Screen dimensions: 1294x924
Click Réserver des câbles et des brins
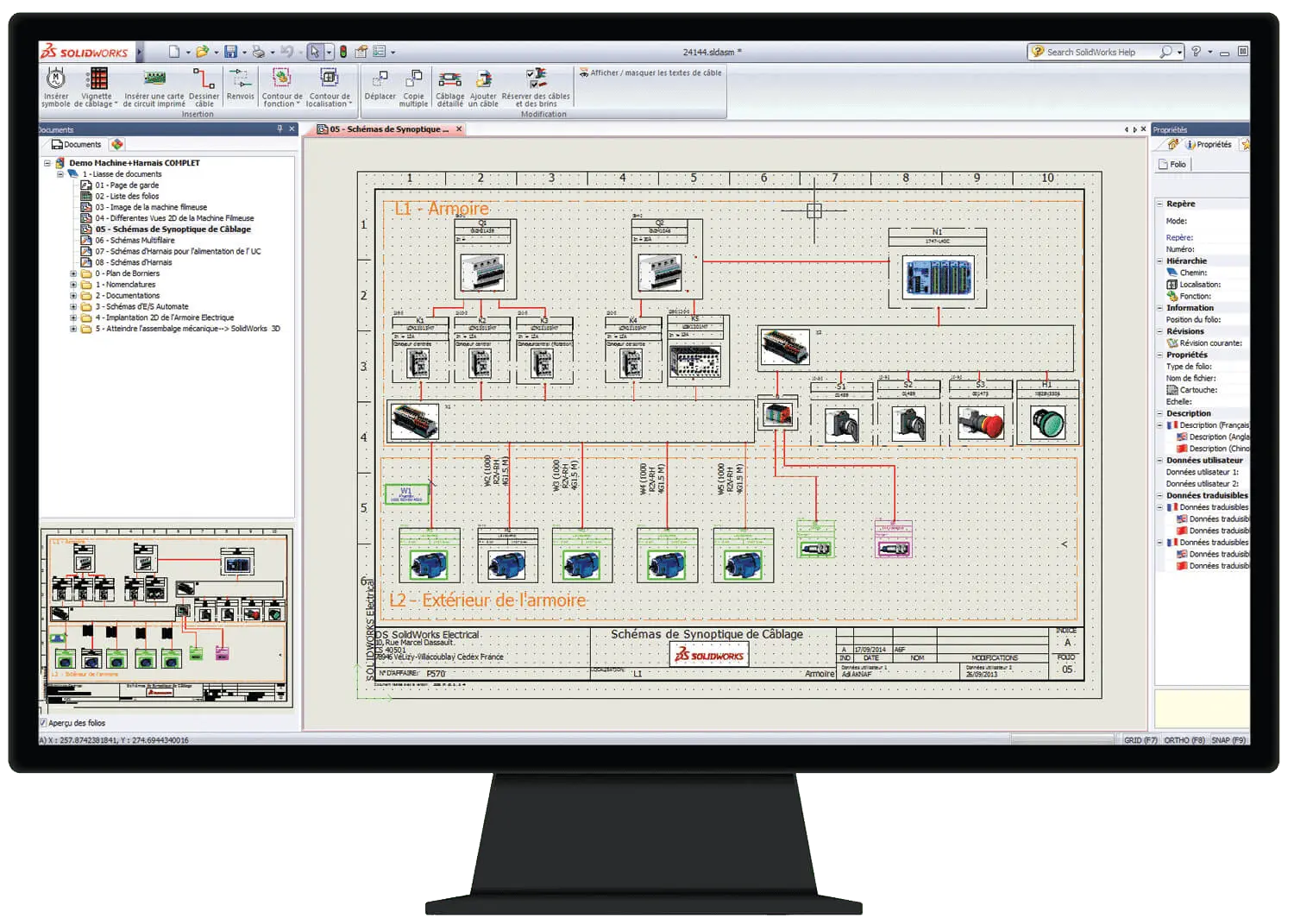click(x=536, y=87)
